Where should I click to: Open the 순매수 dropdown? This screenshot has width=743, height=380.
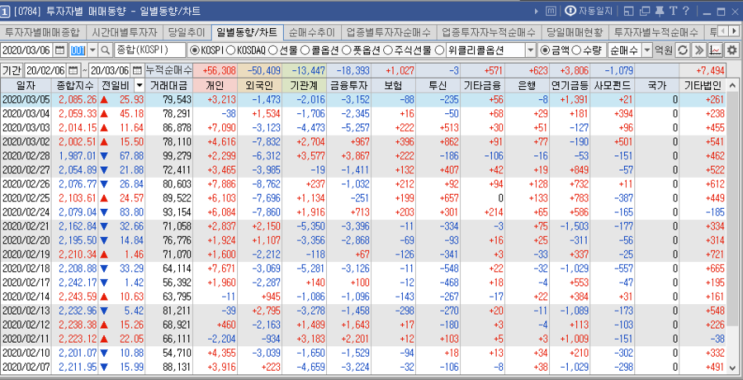[646, 50]
